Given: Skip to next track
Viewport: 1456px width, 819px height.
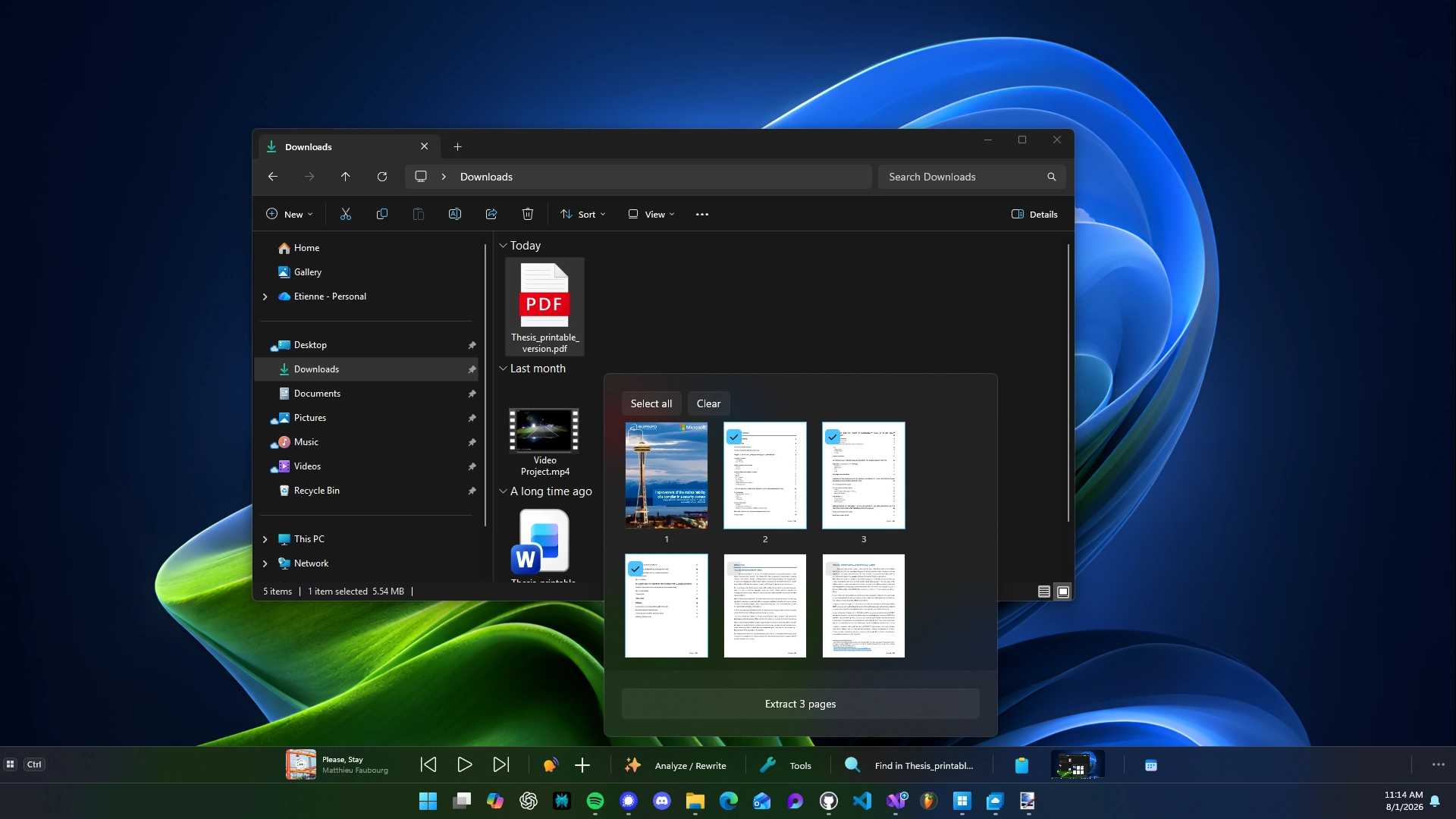Looking at the screenshot, I should point(501,765).
